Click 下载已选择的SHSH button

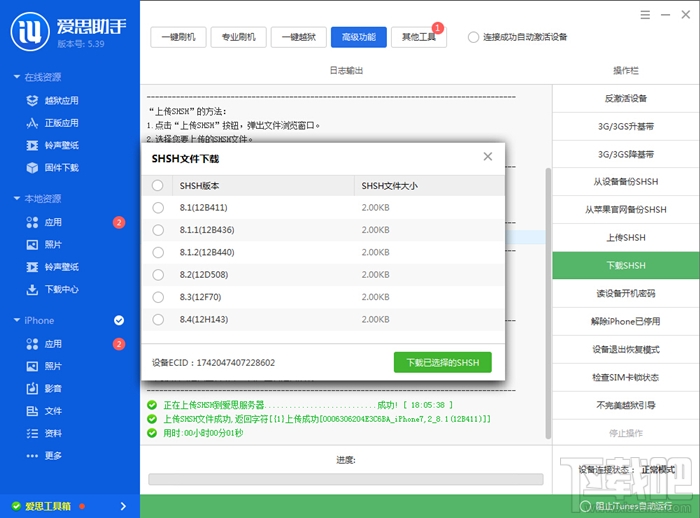442,362
